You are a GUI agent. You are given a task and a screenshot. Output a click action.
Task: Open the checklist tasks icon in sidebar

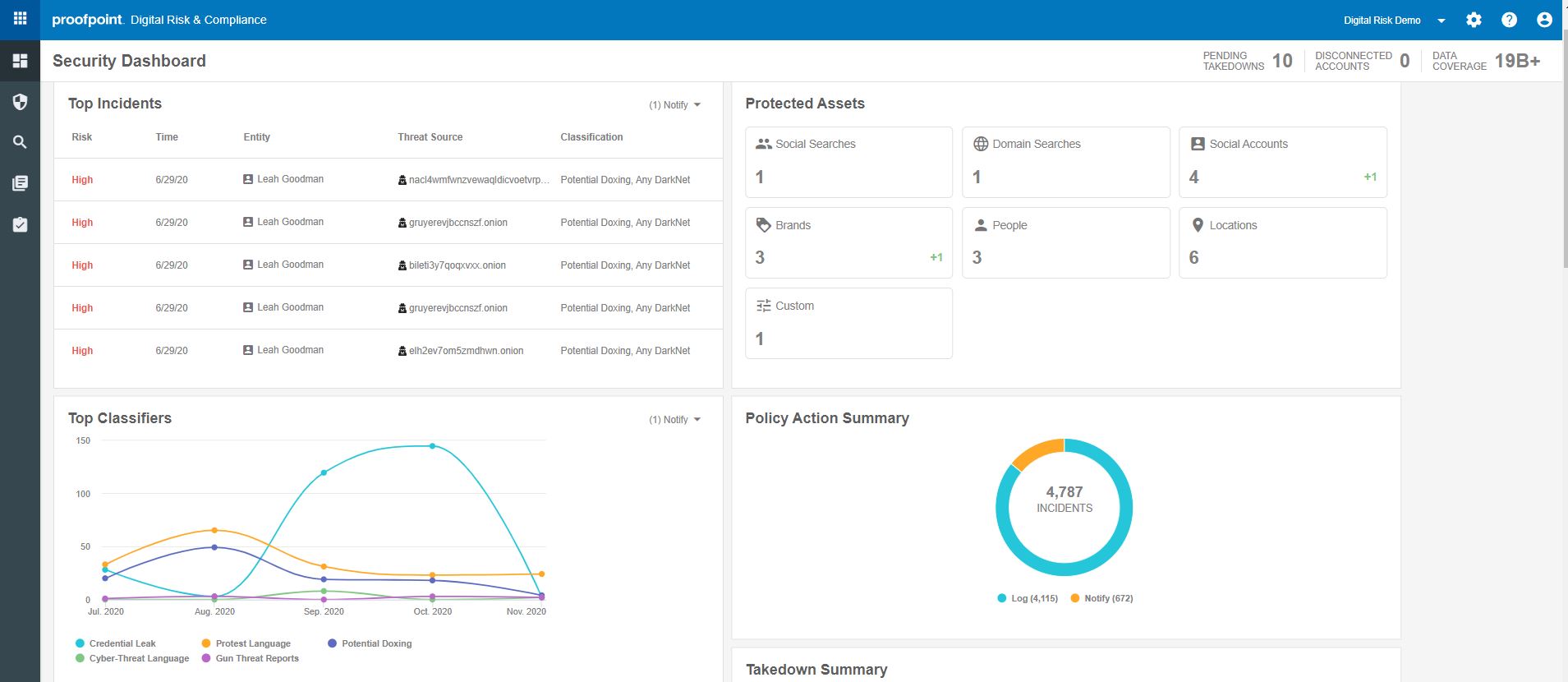pos(20,224)
